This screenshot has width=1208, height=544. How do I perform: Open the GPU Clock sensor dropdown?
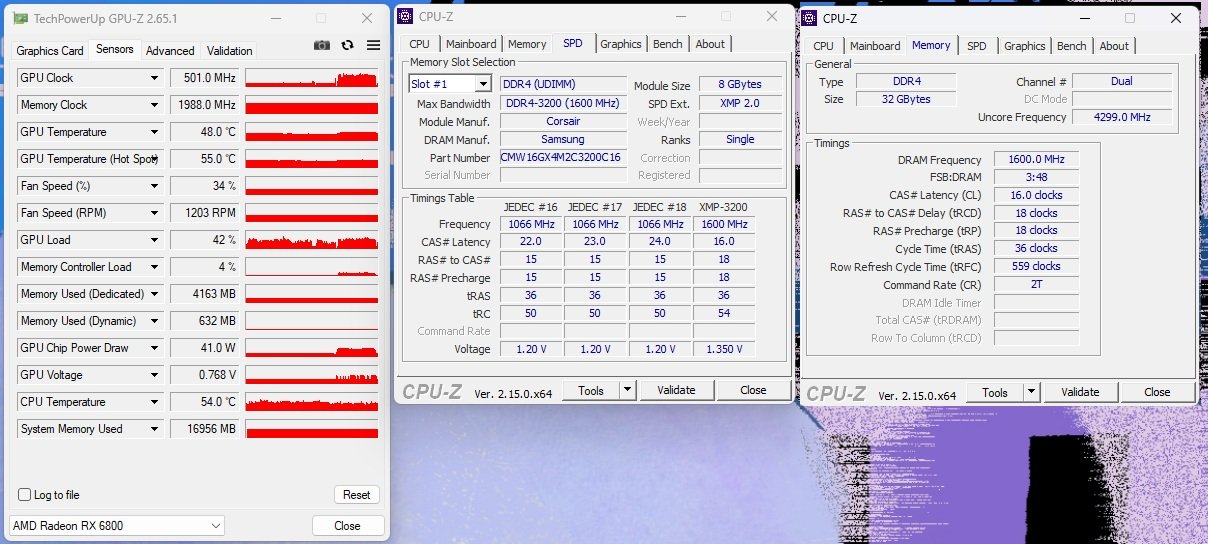pyautogui.click(x=154, y=78)
